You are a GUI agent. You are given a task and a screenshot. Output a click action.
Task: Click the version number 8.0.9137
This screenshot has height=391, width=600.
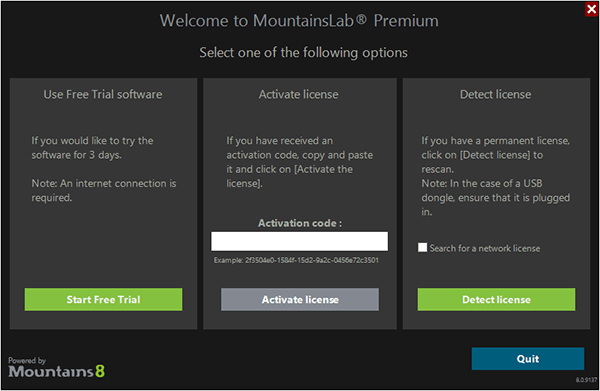coord(586,380)
